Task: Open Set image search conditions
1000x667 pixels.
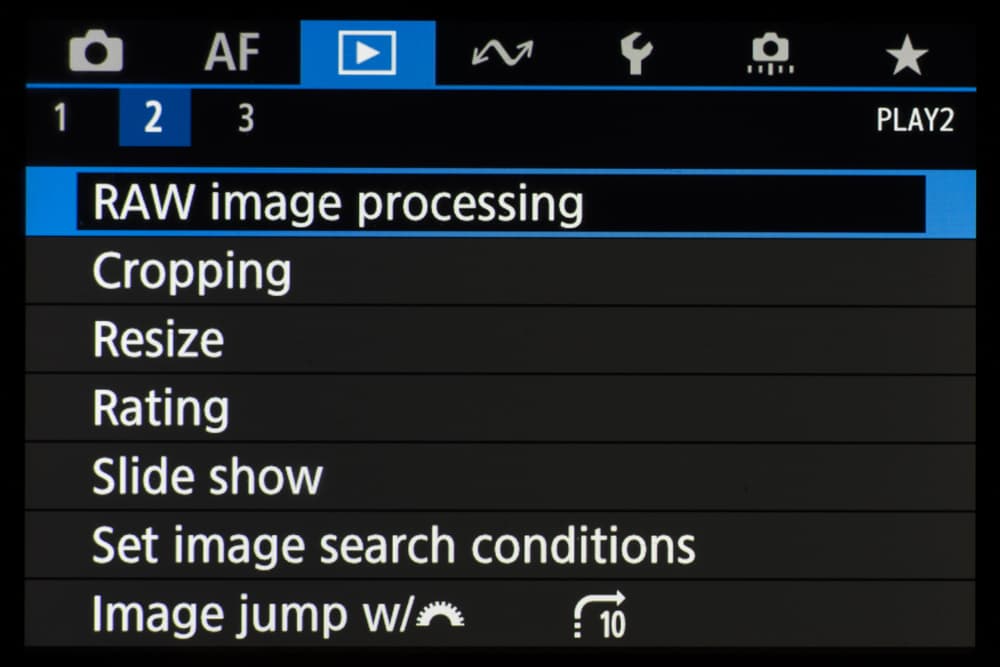Action: (x=500, y=545)
